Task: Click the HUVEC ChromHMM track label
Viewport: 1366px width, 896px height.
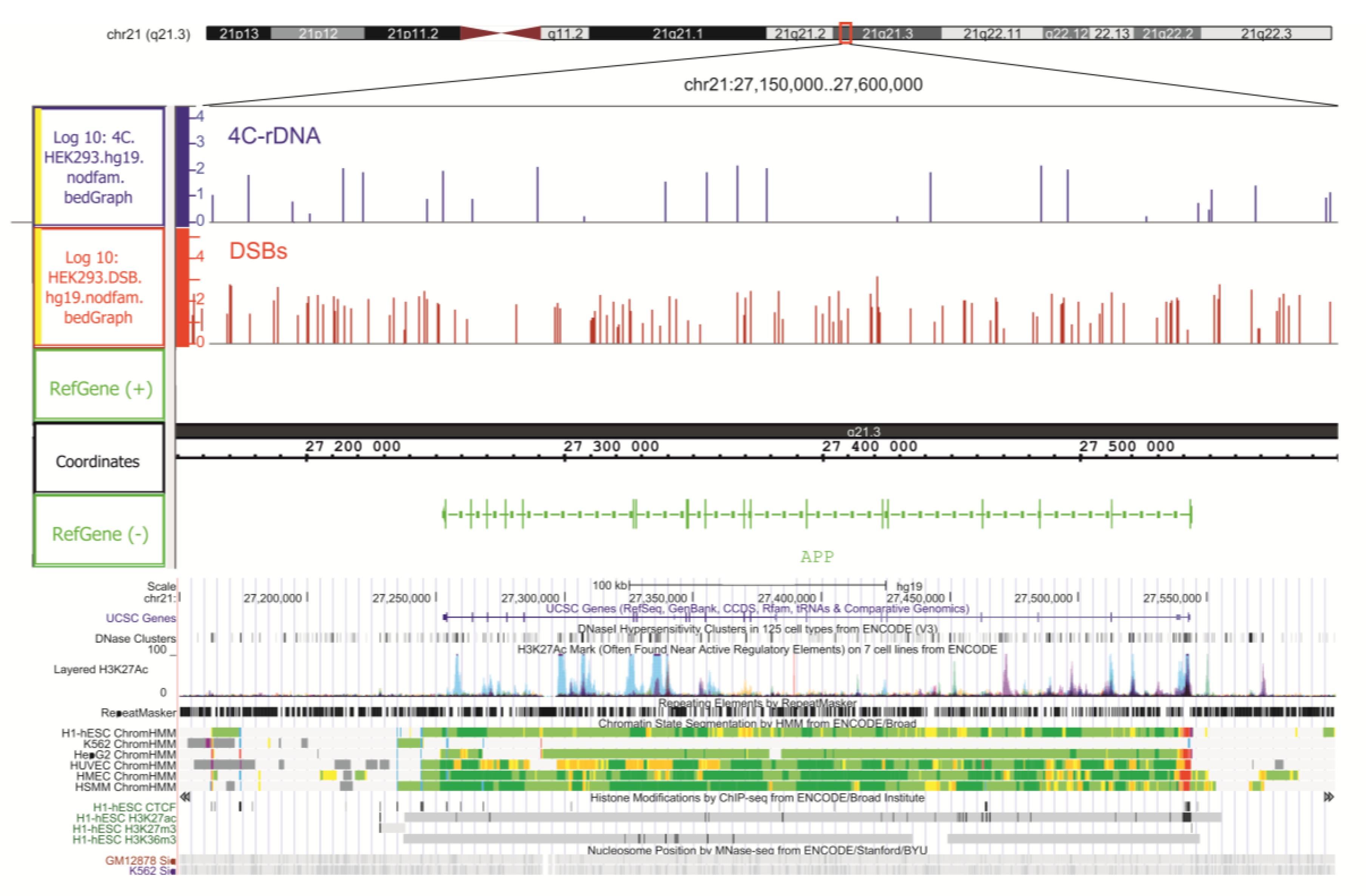Action: coord(123,765)
